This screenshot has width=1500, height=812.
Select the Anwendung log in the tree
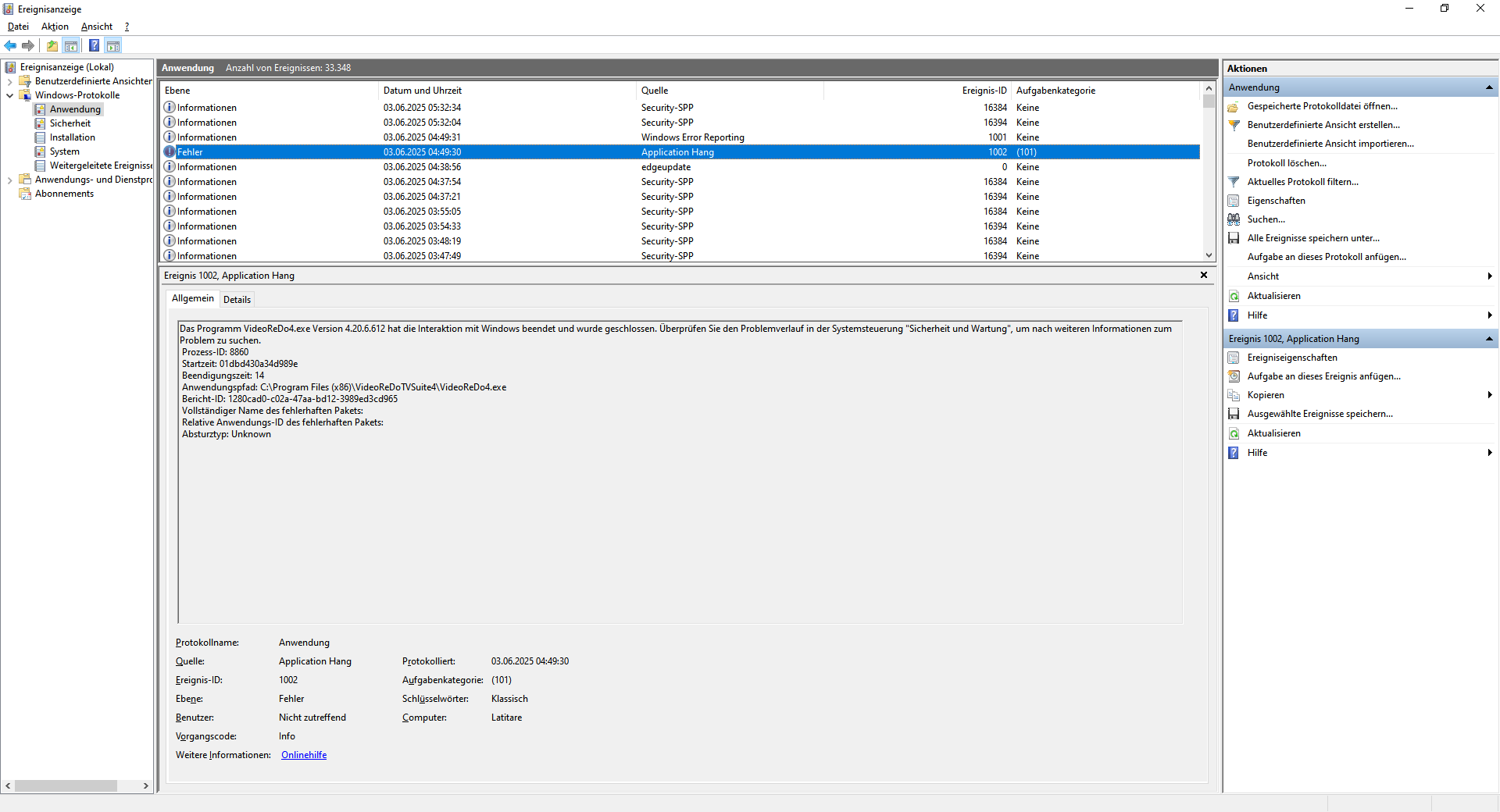coord(75,109)
